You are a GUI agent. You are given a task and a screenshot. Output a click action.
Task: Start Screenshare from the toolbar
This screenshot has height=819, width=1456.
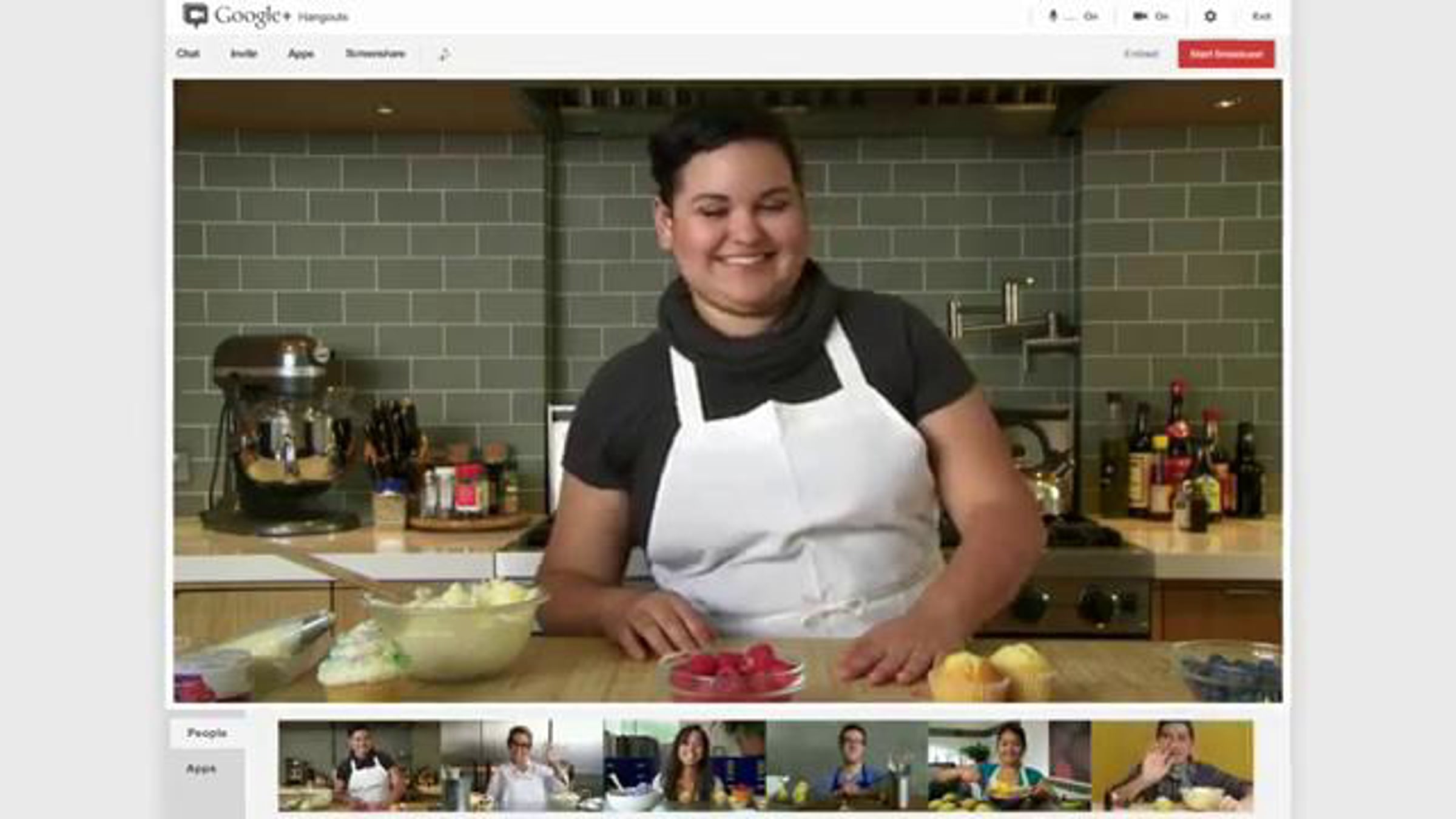coord(375,53)
